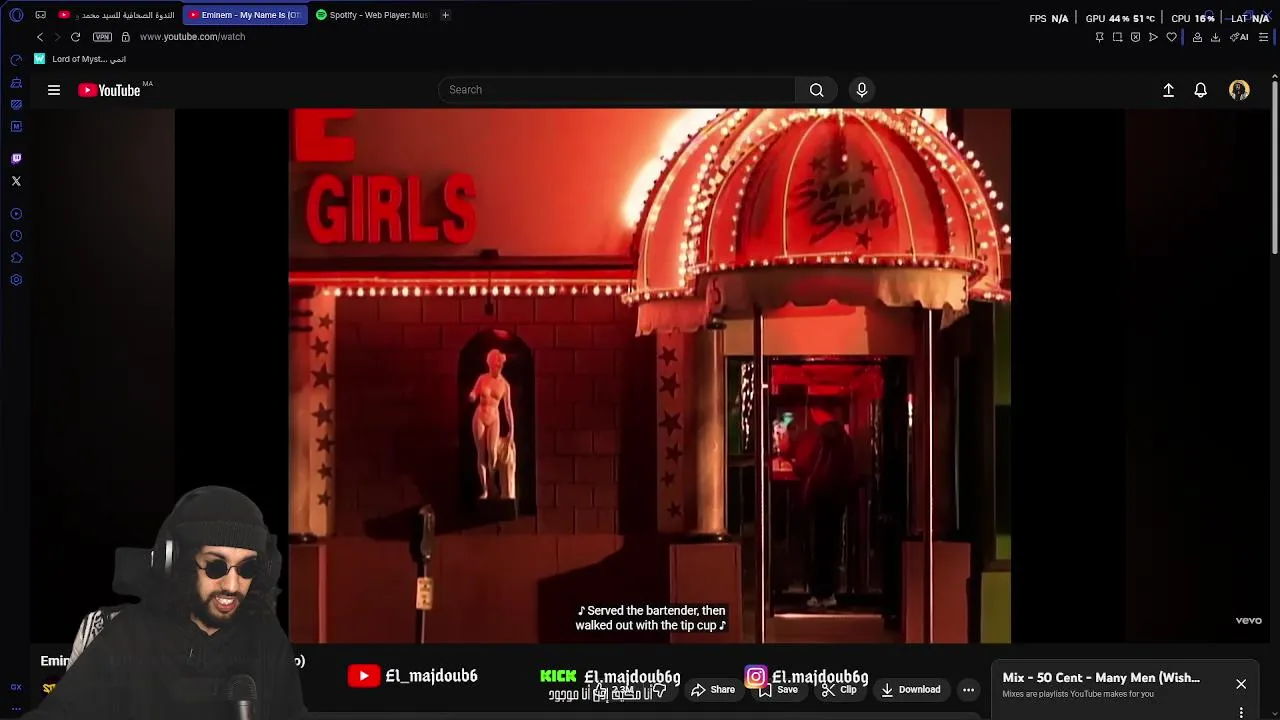Download the video with Download button
1280x720 pixels.
[911, 689]
